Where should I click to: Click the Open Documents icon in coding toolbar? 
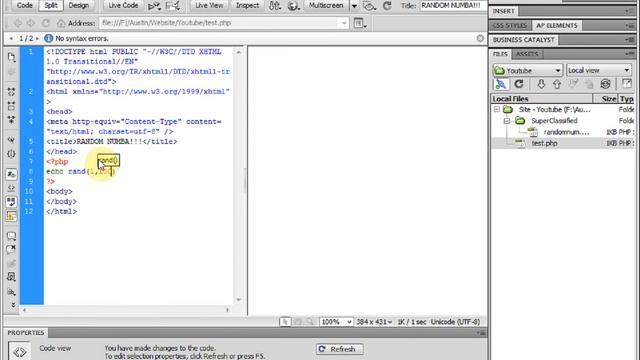point(11,57)
